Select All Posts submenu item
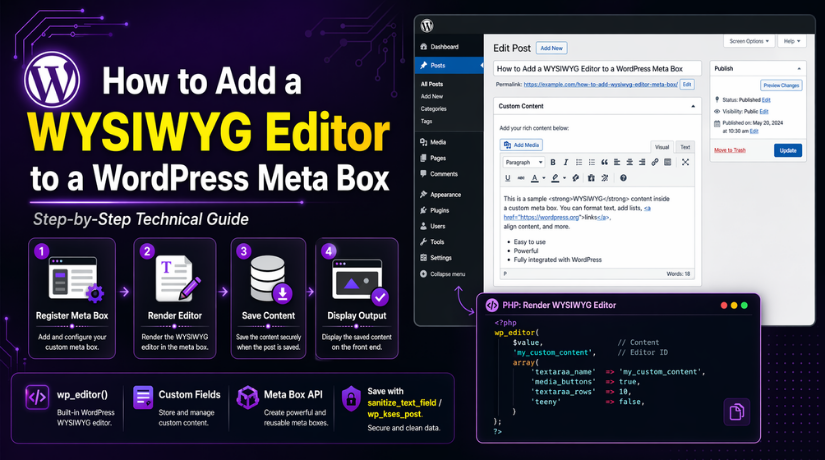825x460 pixels. pos(432,84)
